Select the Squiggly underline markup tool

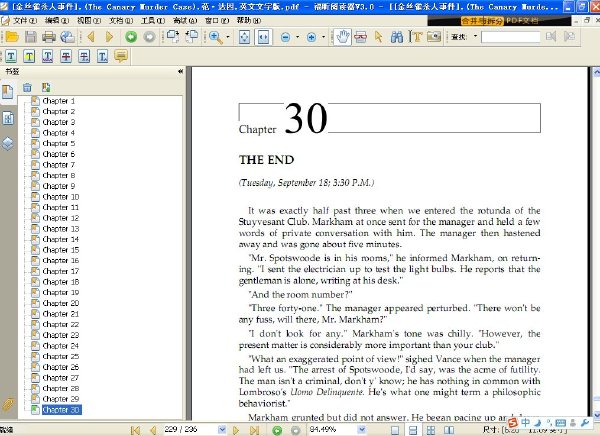pos(47,57)
